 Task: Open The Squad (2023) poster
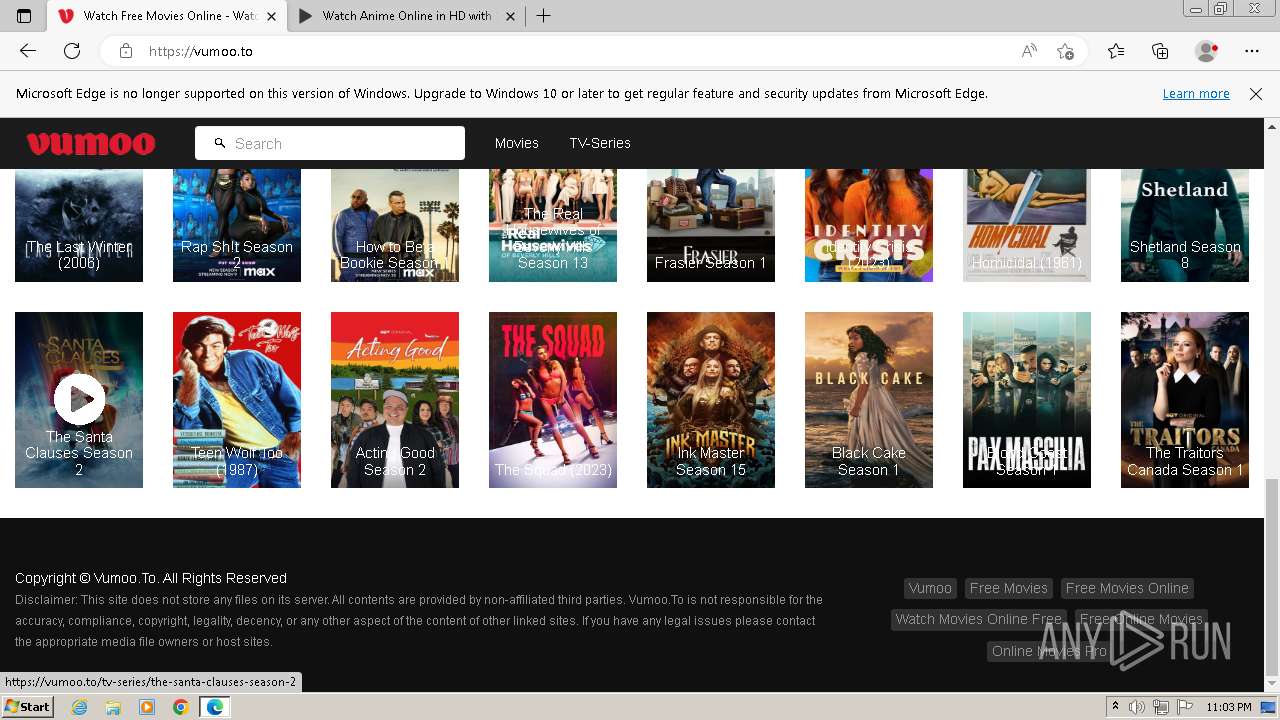[x=553, y=400]
